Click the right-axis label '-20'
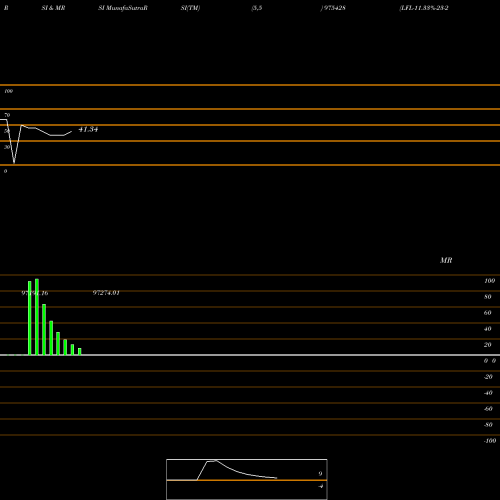 click(x=488, y=377)
